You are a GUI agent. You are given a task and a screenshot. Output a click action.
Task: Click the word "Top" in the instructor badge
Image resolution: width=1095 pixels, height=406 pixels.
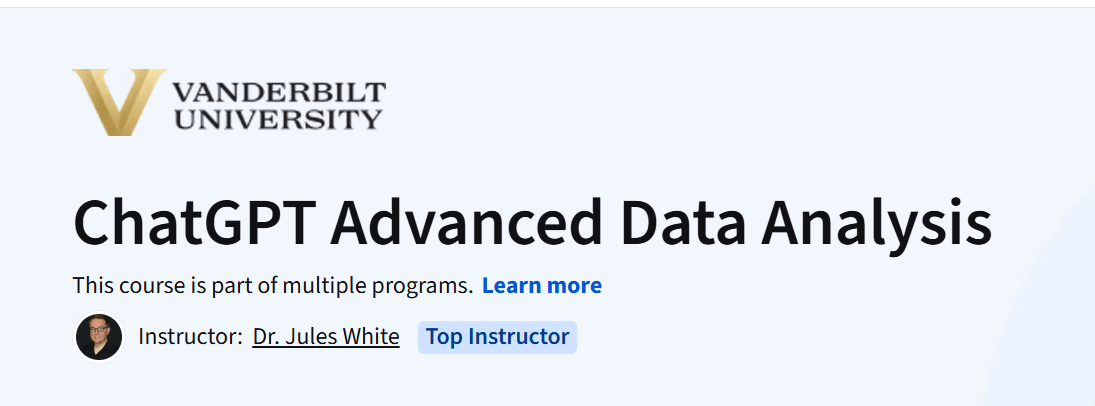[x=445, y=337]
